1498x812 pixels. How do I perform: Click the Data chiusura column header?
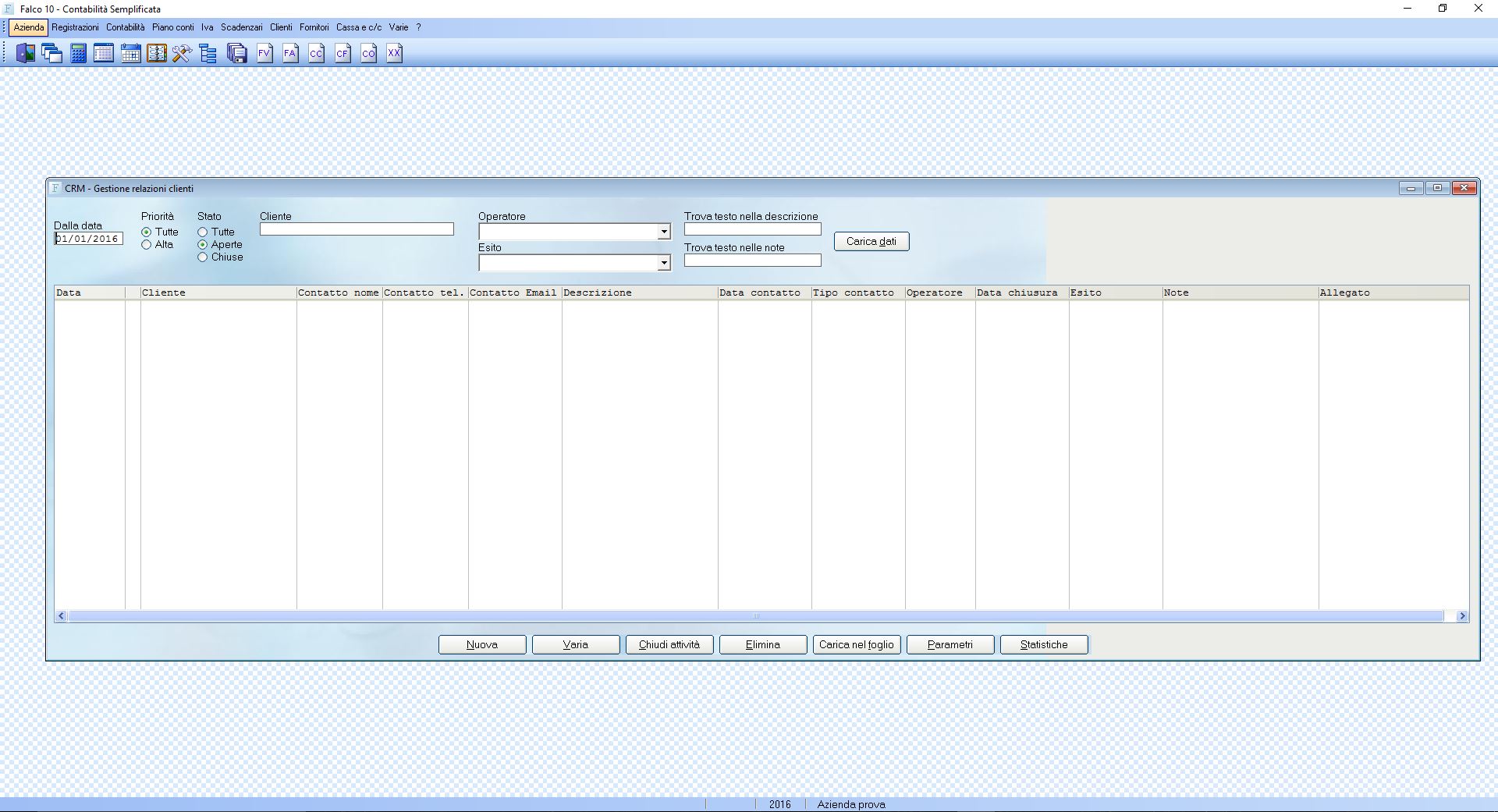1022,293
